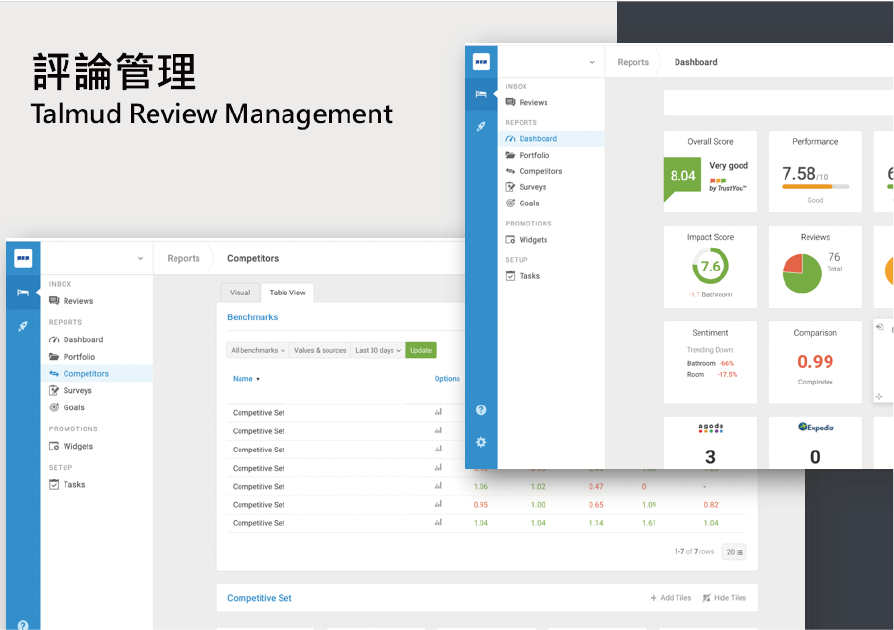Image resolution: width=894 pixels, height=630 pixels.
Task: Switch to the Table View tab
Action: [287, 292]
